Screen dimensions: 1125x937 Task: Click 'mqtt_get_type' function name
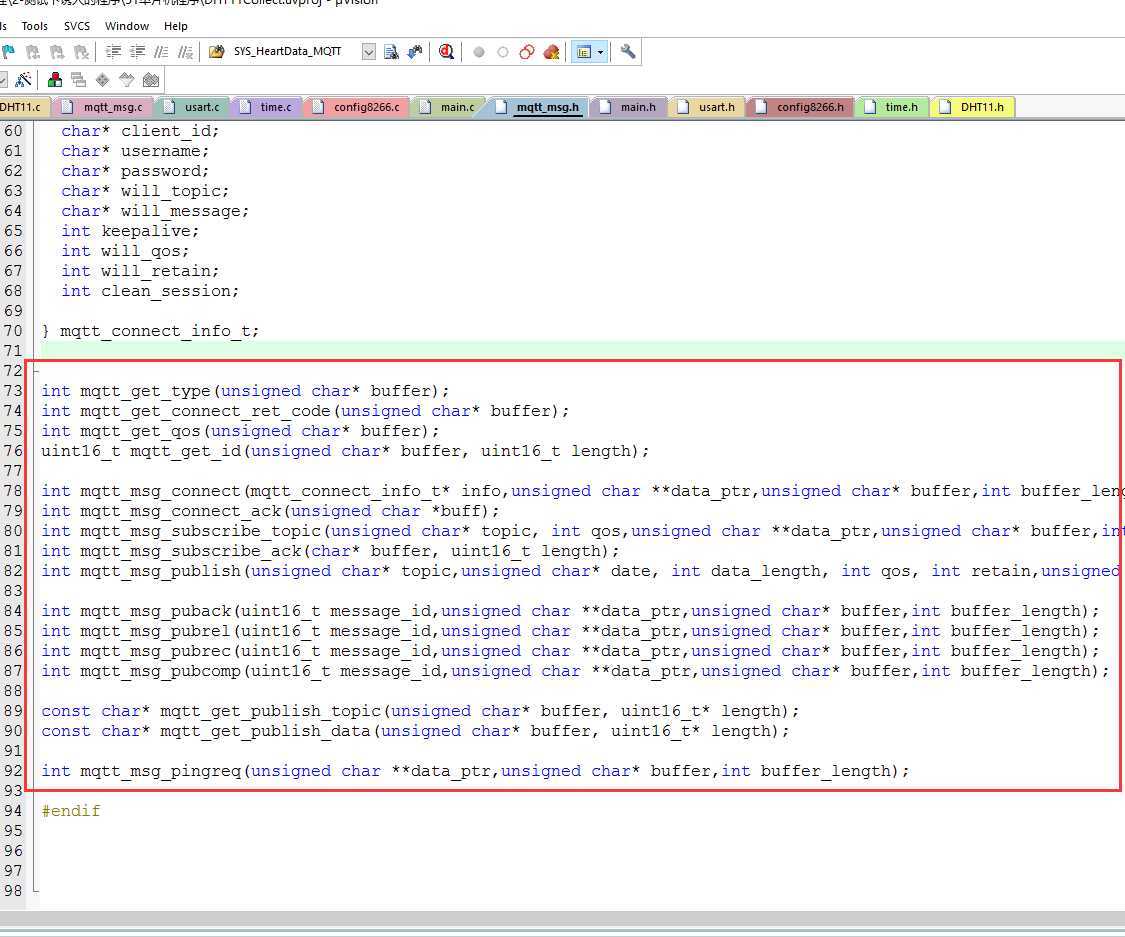[x=146, y=392]
